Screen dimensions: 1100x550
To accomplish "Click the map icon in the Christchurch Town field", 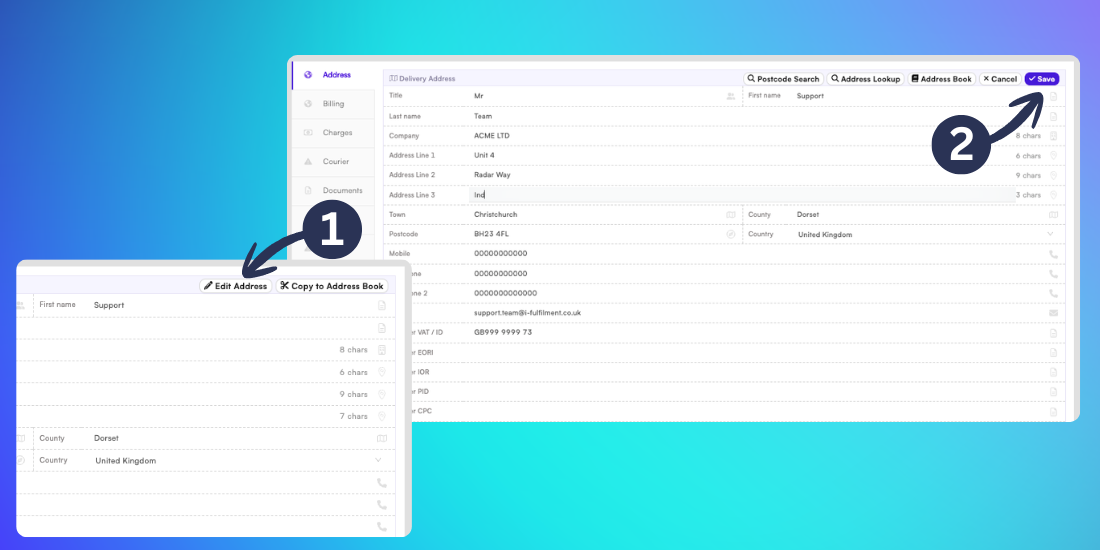I will 731,215.
